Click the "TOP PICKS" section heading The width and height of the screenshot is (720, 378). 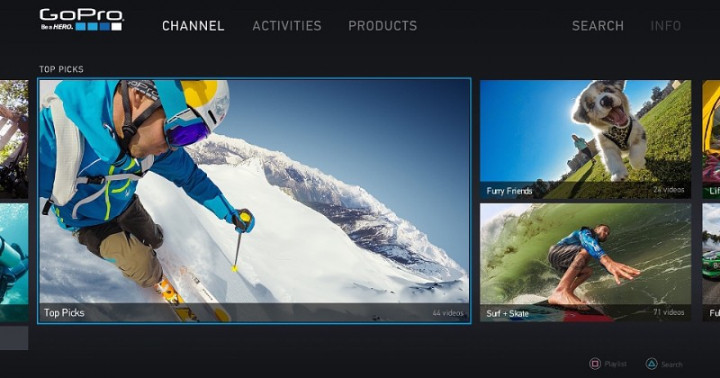[x=61, y=69]
